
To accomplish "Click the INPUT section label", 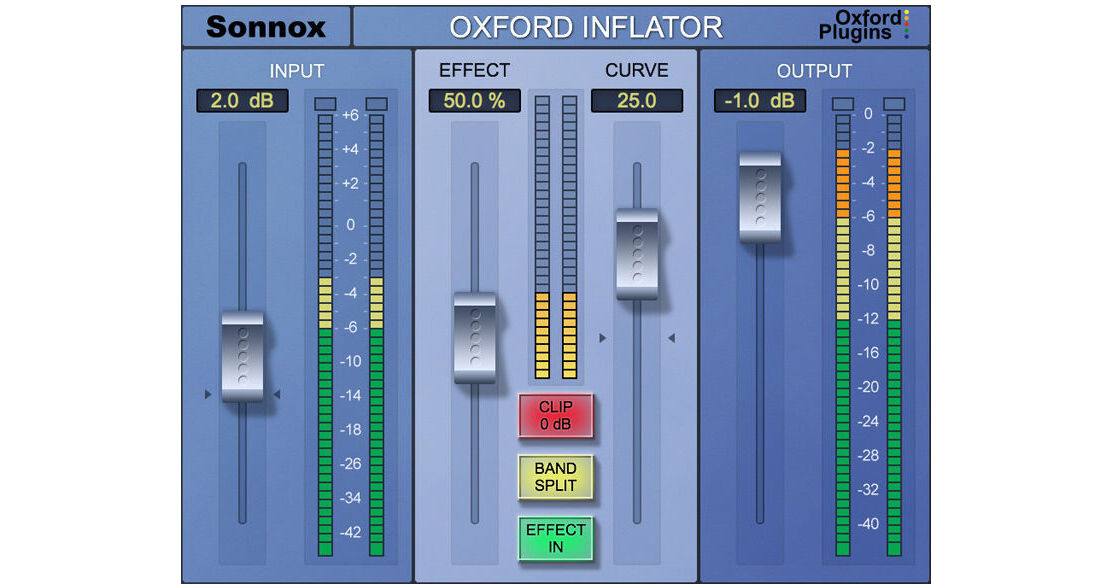I will [x=296, y=71].
